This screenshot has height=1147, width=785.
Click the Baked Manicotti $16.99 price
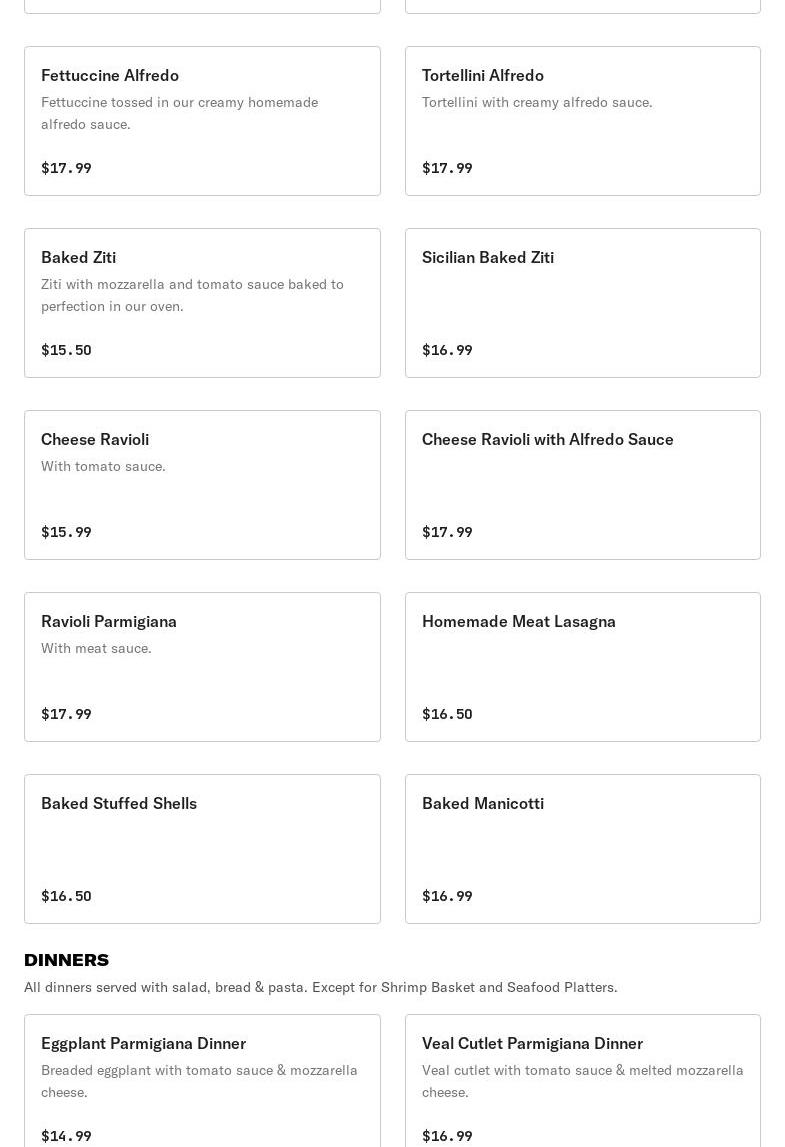point(447,896)
